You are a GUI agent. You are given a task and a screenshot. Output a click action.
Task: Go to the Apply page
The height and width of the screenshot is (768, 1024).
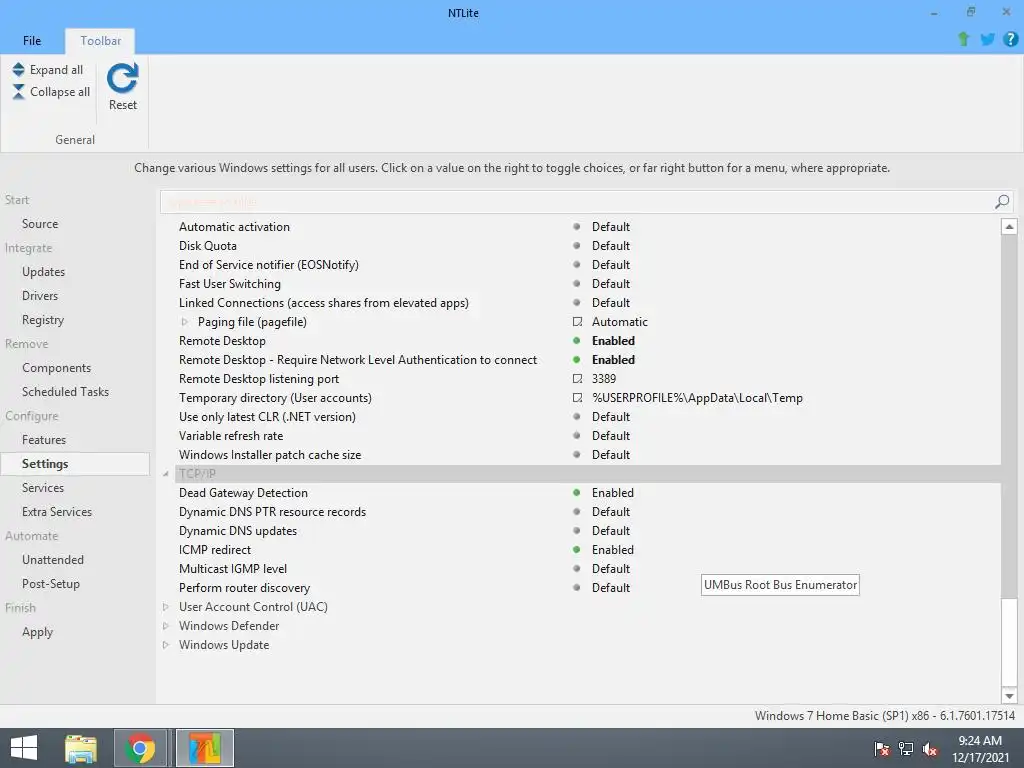coord(37,632)
